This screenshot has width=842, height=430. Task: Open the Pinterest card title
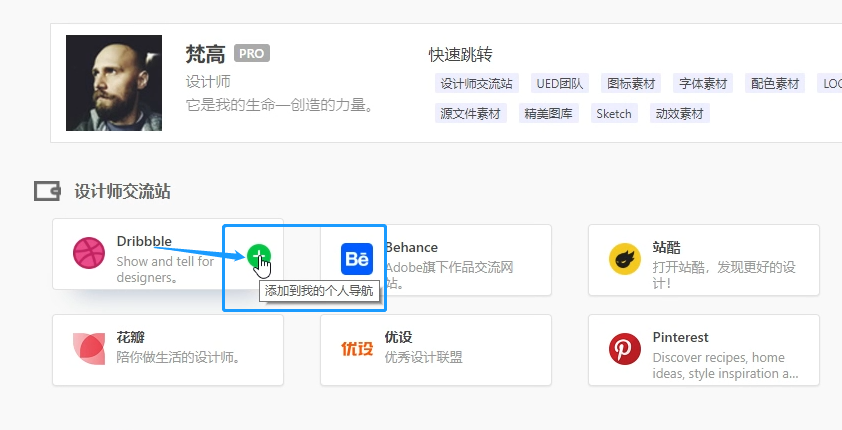click(680, 338)
